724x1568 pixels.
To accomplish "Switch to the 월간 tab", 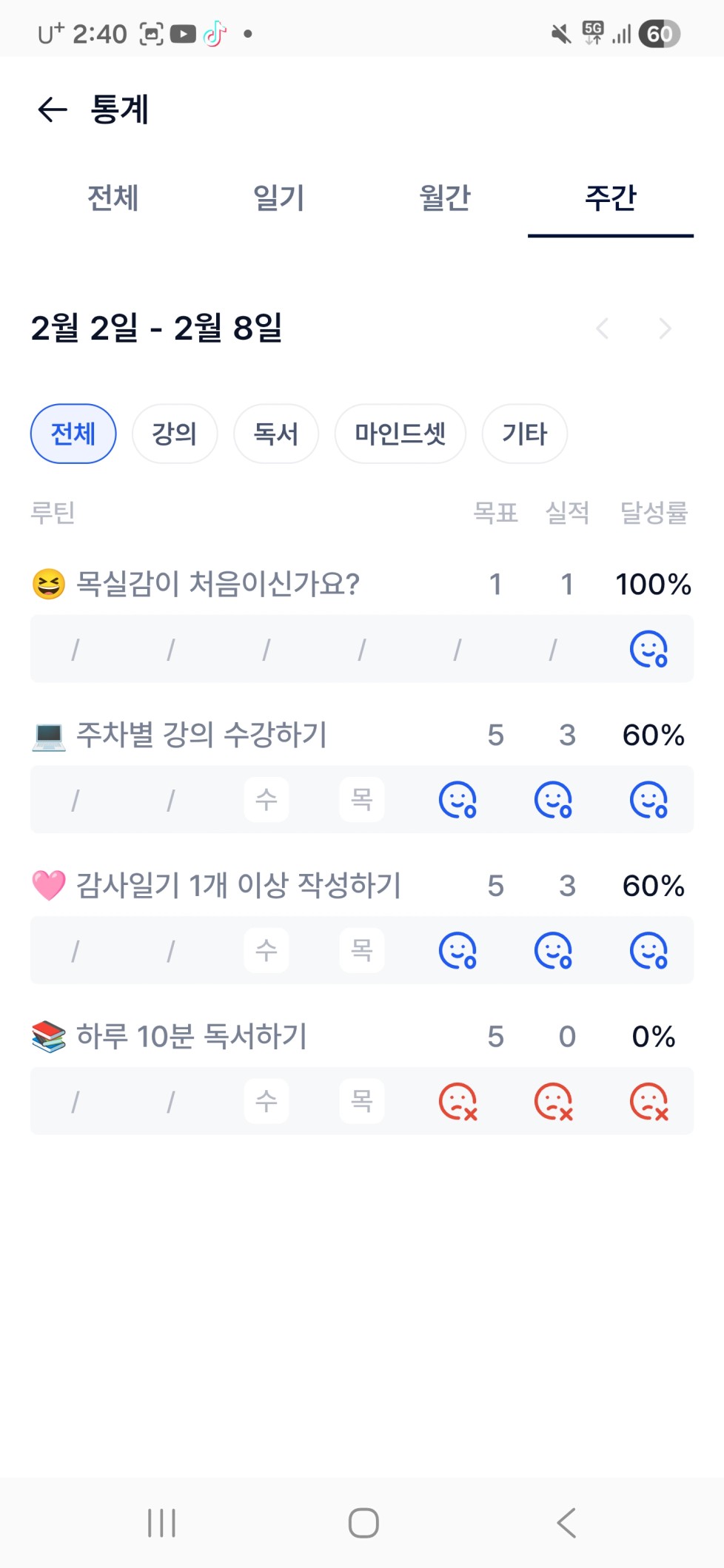I will tap(445, 198).
